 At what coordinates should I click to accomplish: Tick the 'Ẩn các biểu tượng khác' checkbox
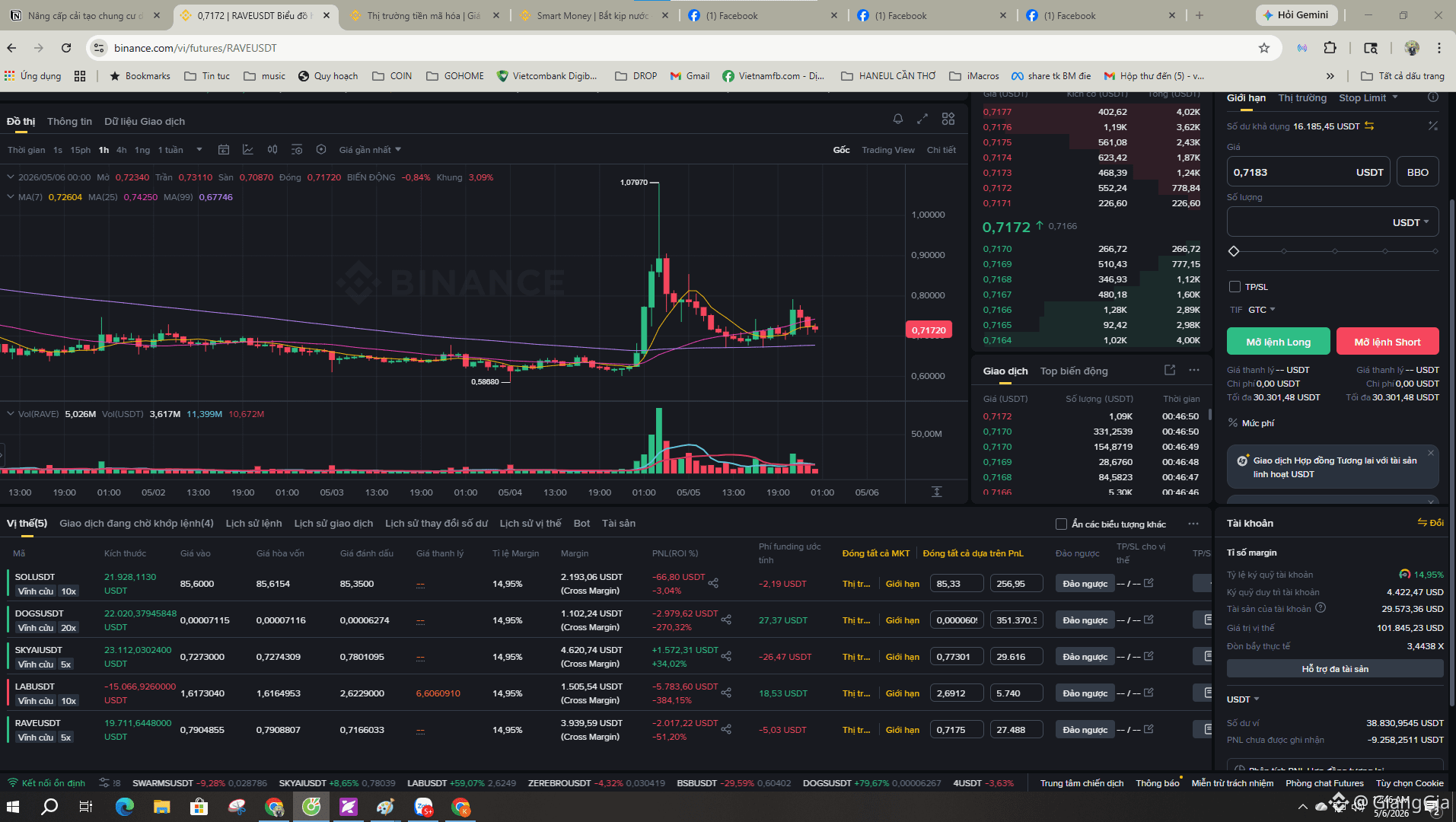pos(1061,524)
